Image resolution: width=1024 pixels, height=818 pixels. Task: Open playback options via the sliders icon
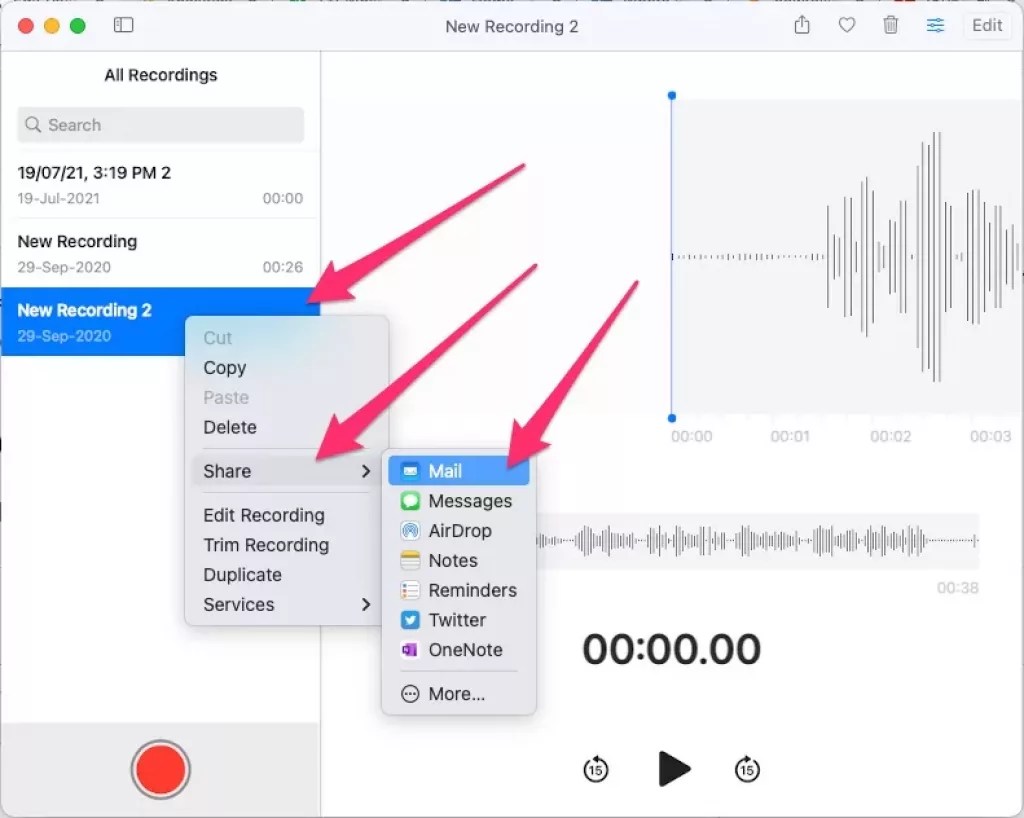(935, 26)
